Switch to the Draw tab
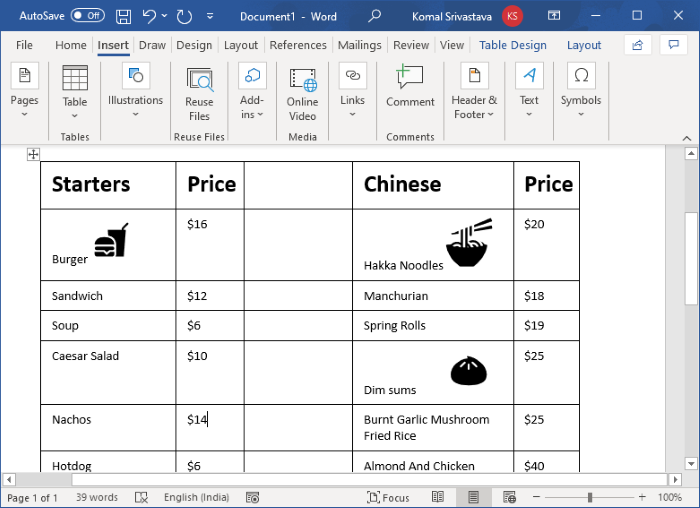Image resolution: width=700 pixels, height=508 pixels. pos(152,45)
